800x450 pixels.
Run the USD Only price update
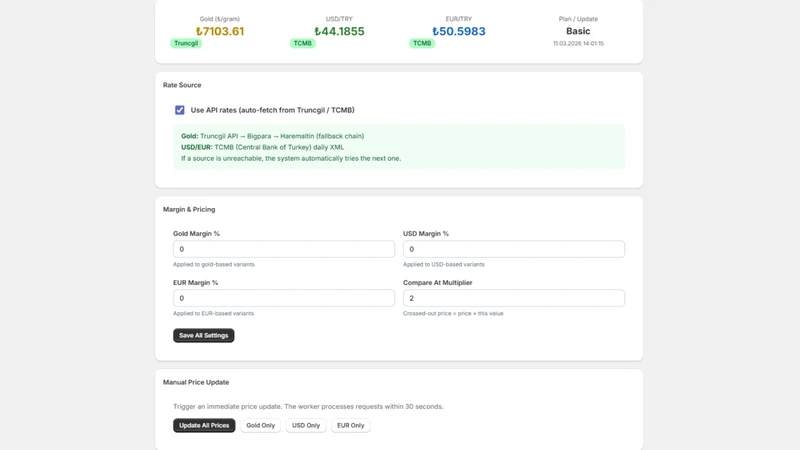pyautogui.click(x=306, y=425)
